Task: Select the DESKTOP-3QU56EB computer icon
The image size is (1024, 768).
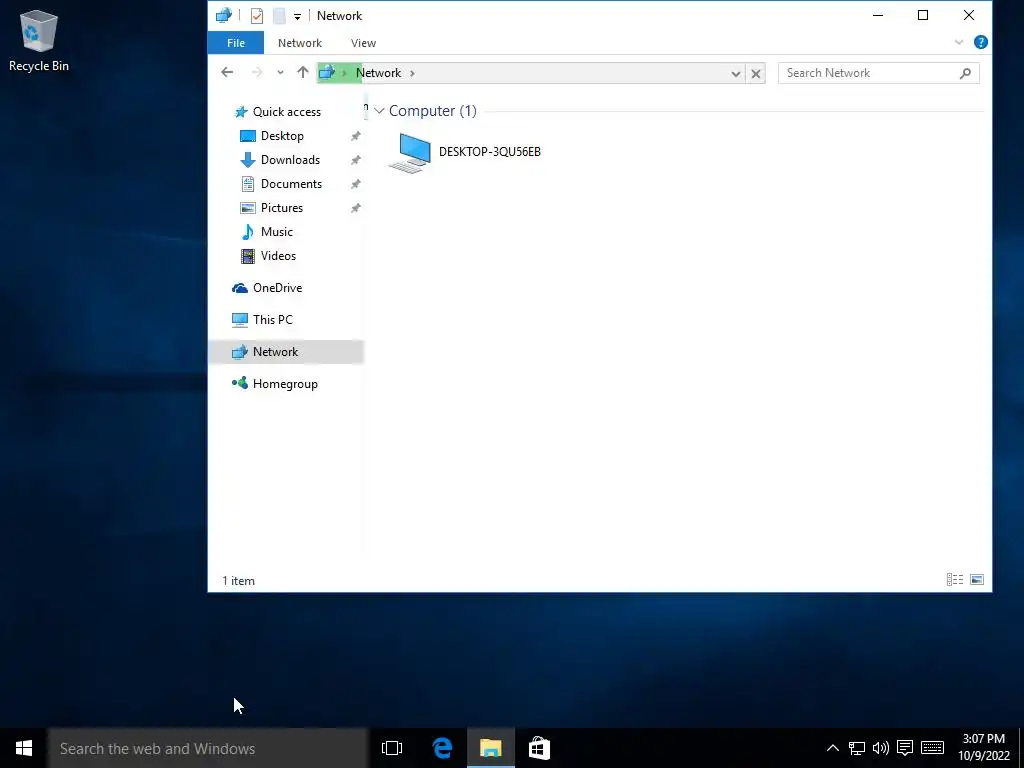Action: [x=409, y=153]
